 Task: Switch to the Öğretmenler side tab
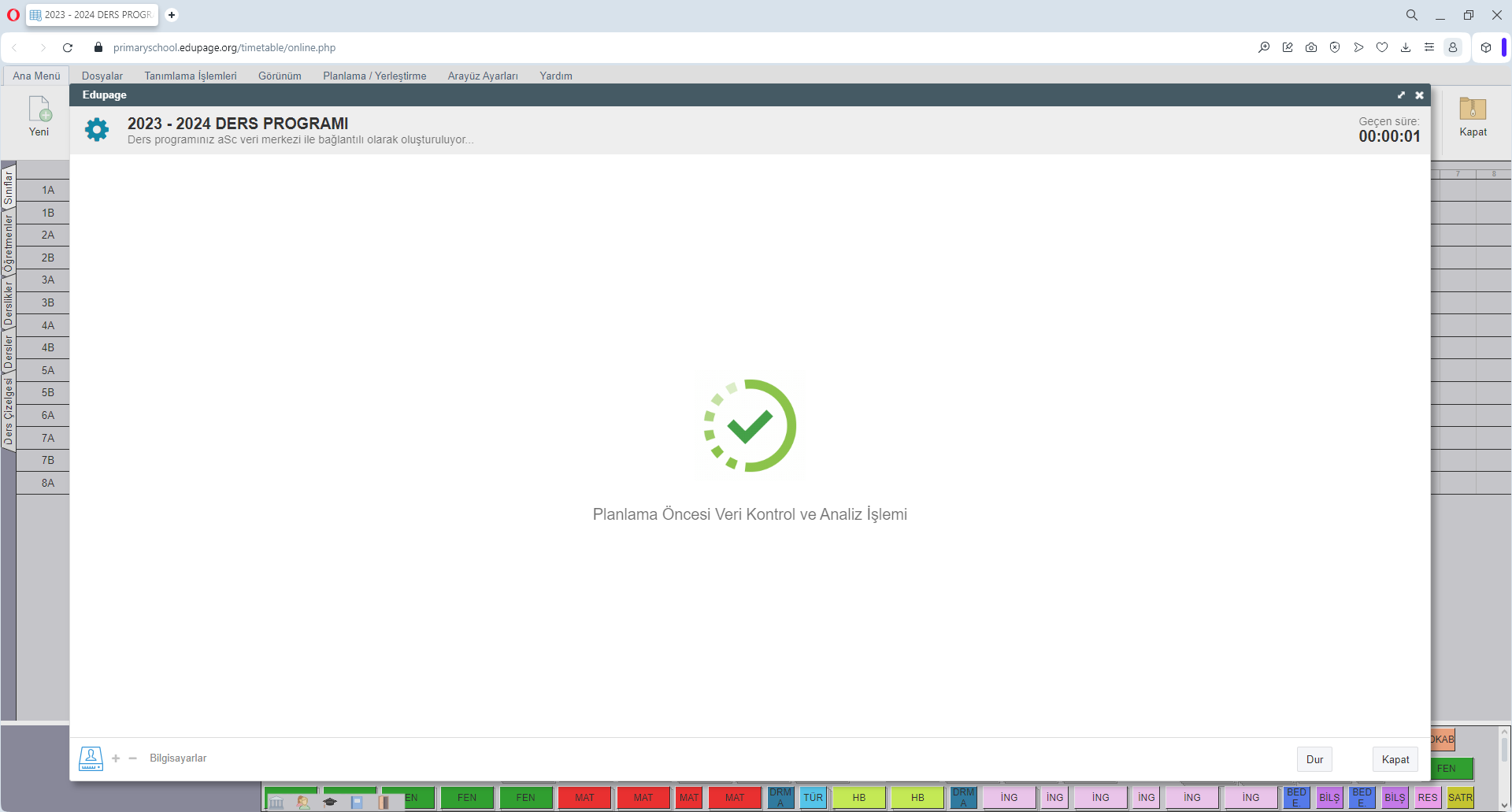(9, 243)
